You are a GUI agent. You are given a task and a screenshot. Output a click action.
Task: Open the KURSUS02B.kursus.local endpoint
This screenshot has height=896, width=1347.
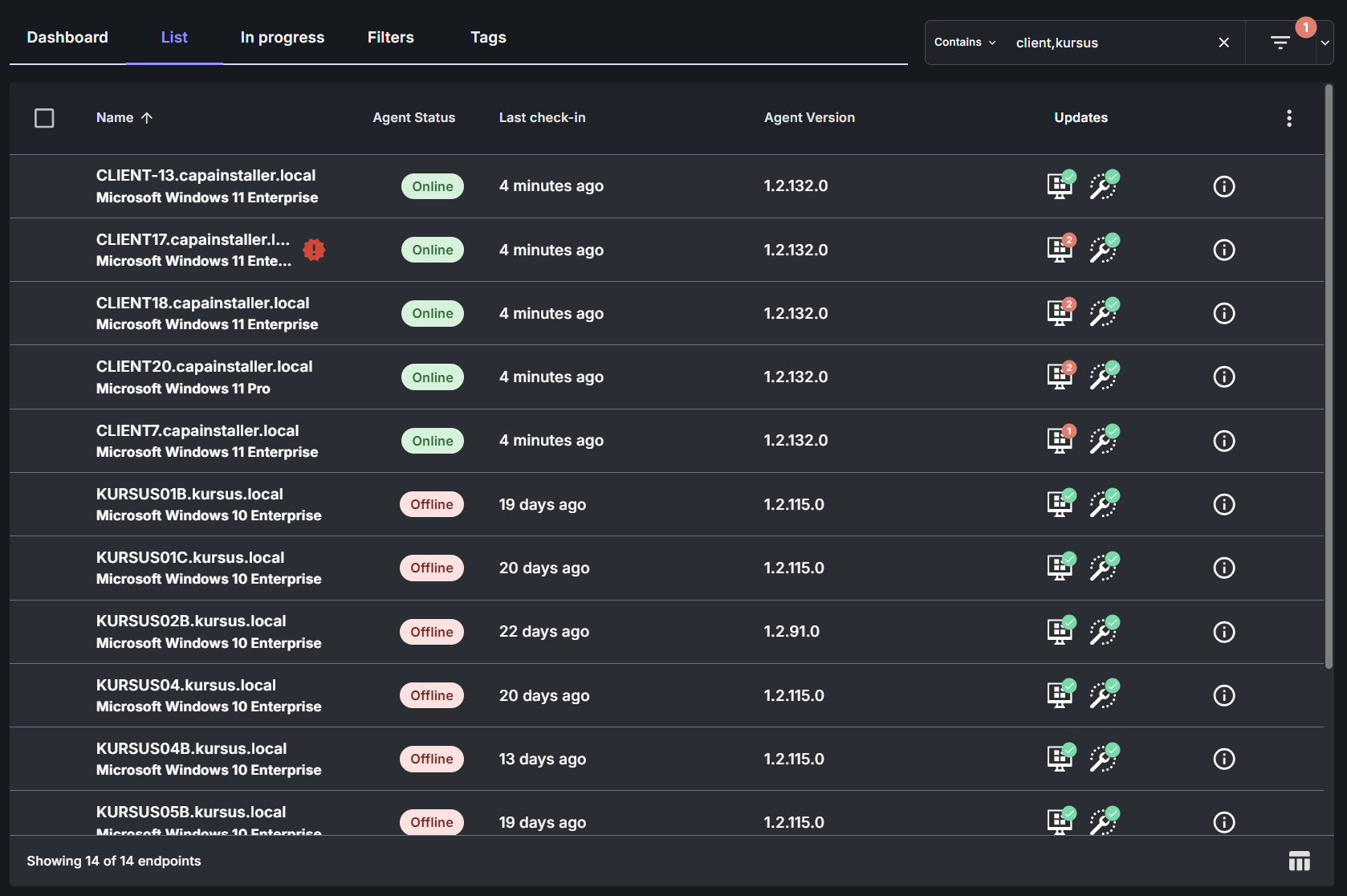pos(191,621)
